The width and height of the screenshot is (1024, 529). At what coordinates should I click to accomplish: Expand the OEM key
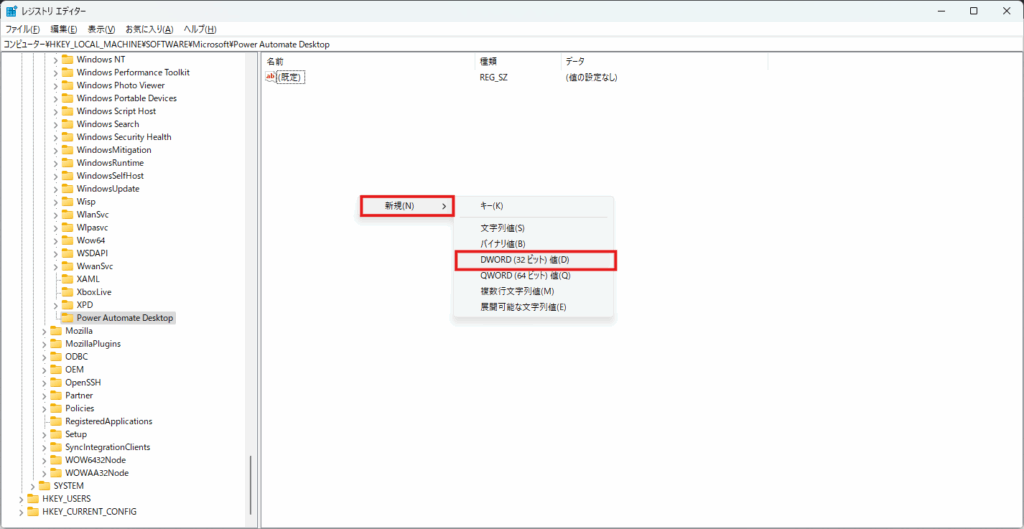click(x=44, y=370)
